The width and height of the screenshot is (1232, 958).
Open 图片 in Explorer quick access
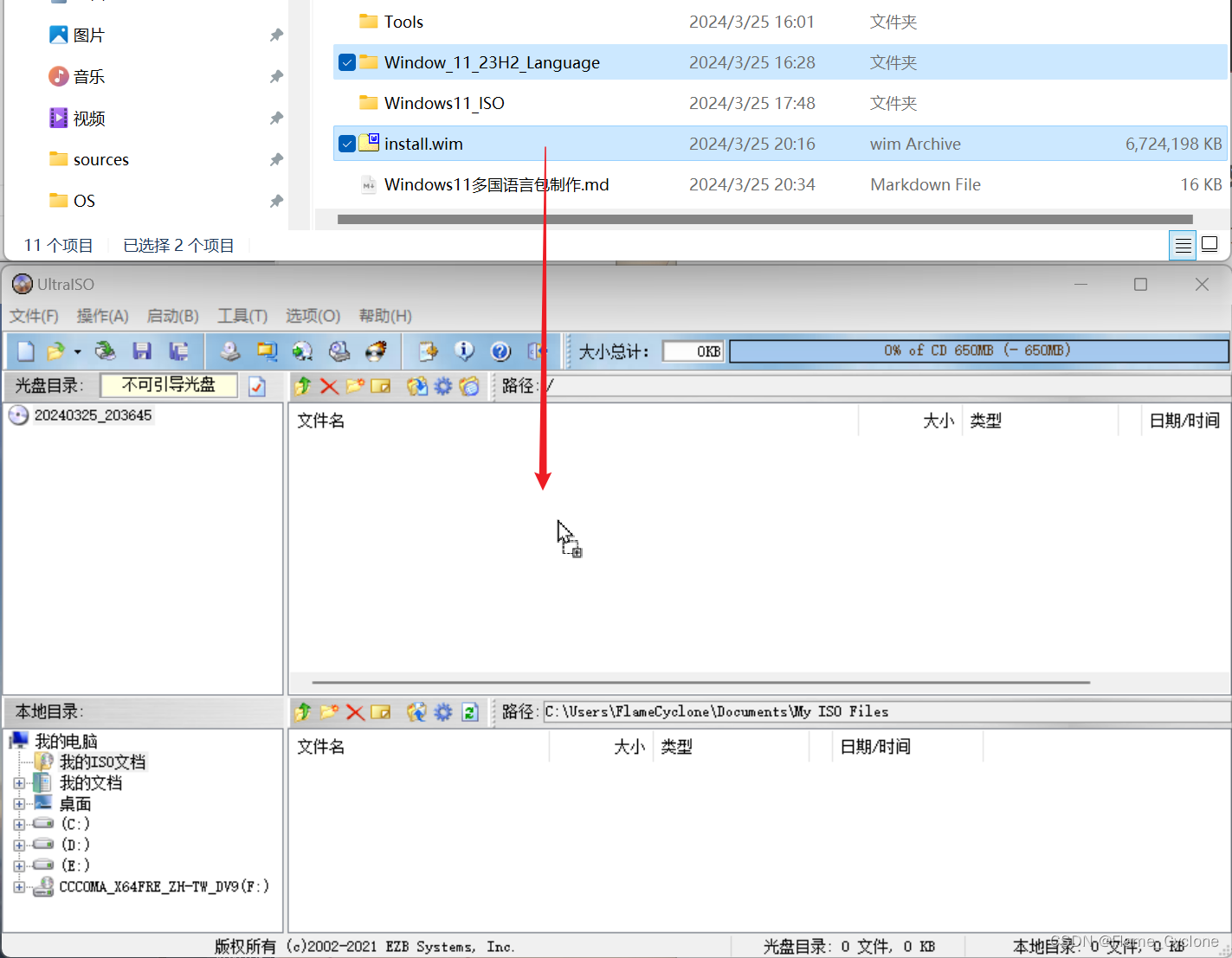click(x=88, y=35)
